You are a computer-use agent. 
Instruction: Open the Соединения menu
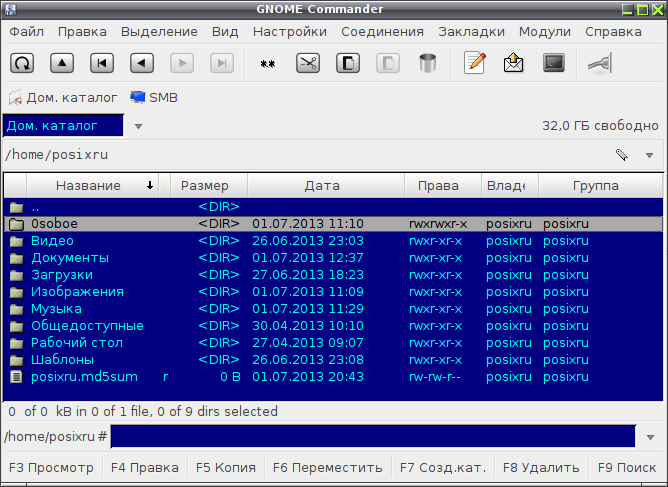(x=382, y=32)
